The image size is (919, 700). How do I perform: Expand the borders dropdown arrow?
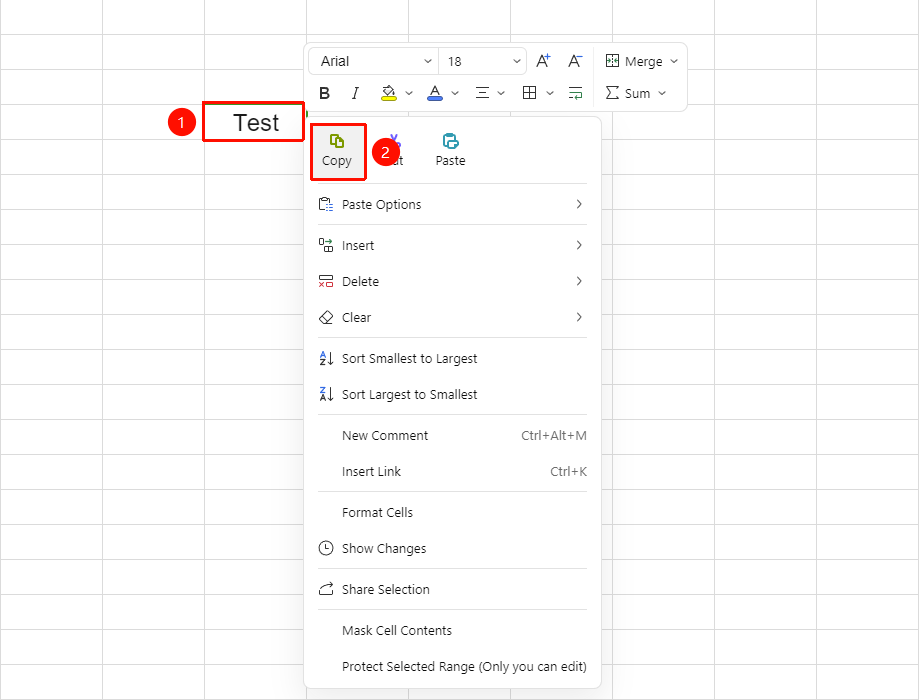pos(550,93)
